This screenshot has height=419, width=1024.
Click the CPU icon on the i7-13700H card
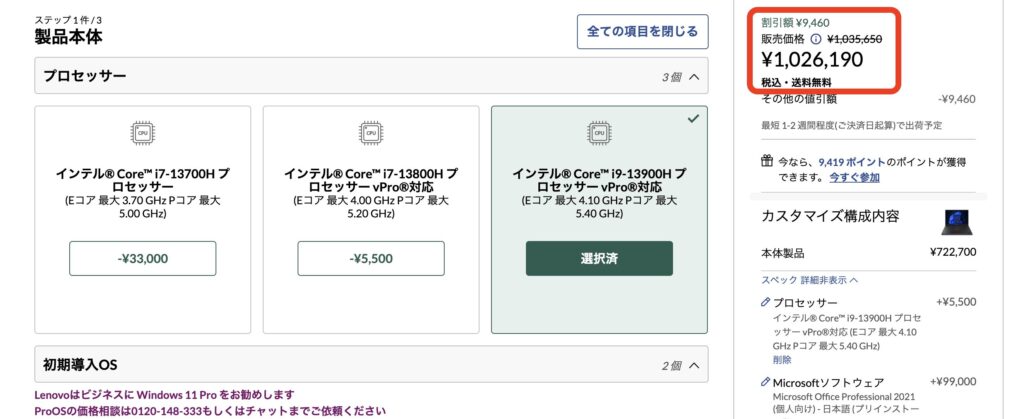coord(142,133)
